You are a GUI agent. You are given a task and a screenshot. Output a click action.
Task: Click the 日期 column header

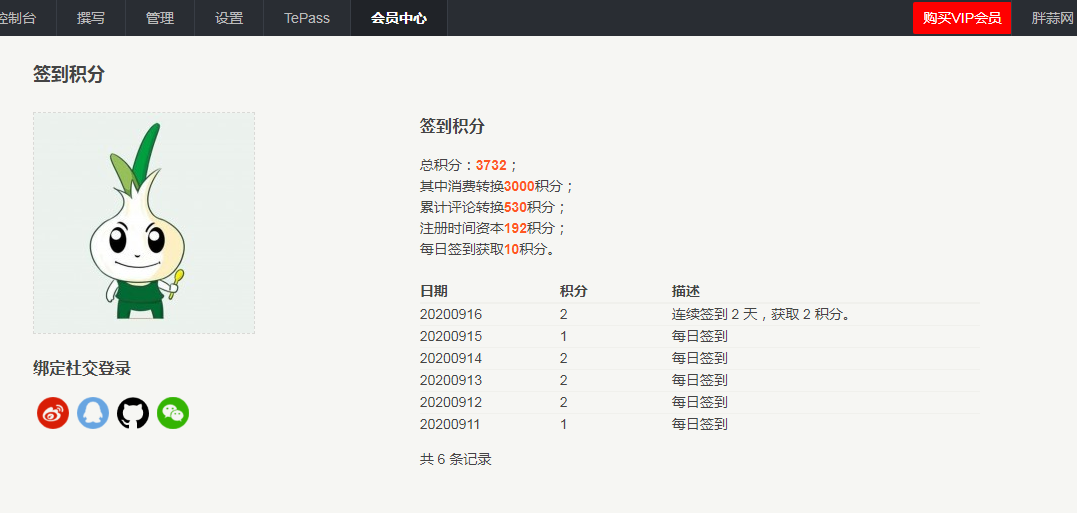pos(434,291)
